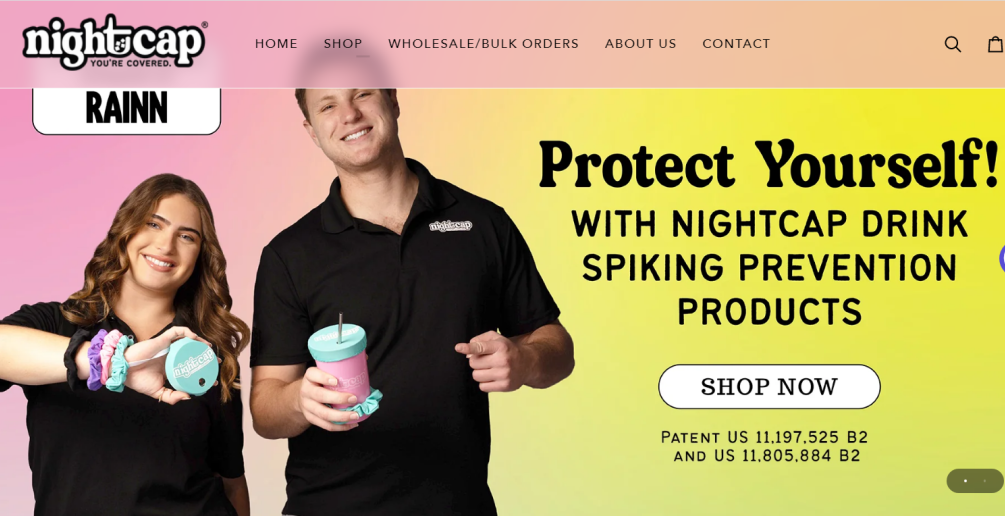Switch to the second dim slideshow dot
Screen dimensions: 1005x516
[984, 481]
